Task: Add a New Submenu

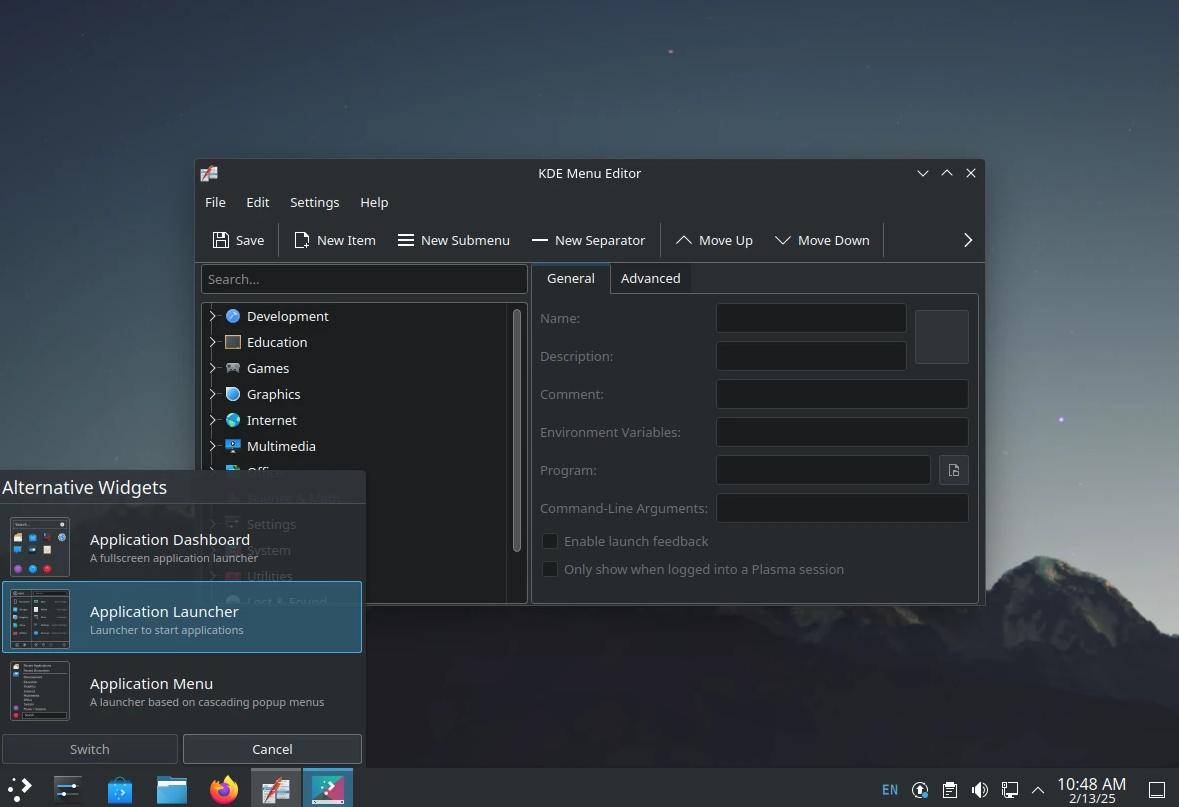Action: coord(453,240)
